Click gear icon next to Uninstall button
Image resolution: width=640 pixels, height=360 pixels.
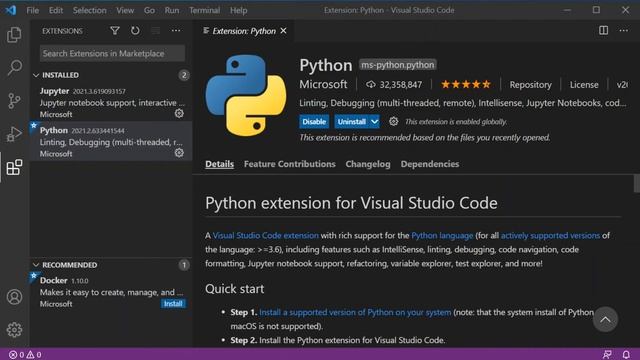pos(393,121)
